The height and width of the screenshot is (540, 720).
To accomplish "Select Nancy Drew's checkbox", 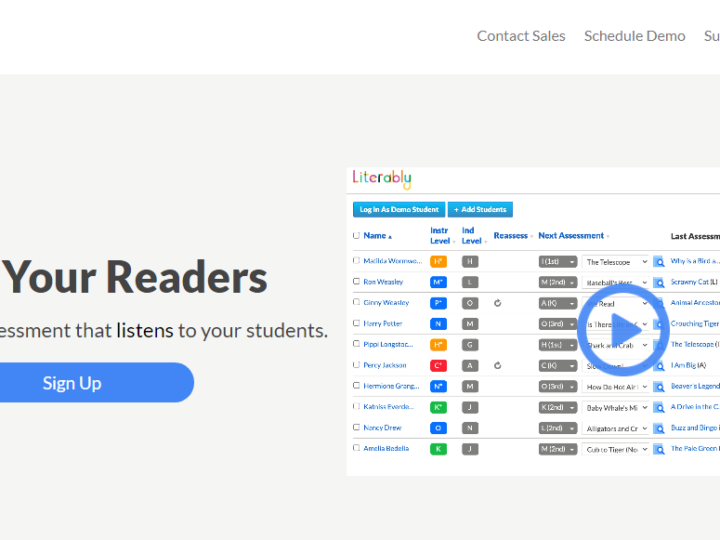I will [356, 427].
